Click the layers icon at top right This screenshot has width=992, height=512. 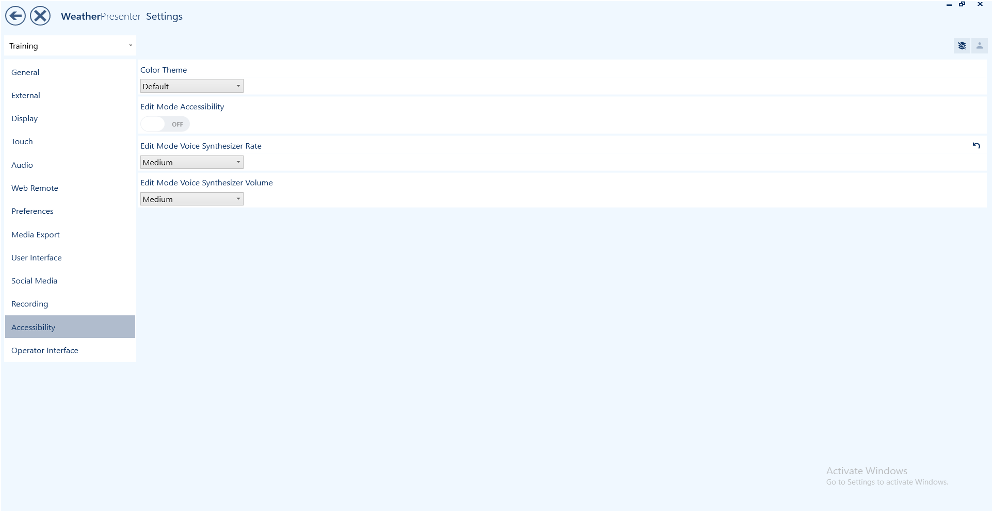point(962,46)
